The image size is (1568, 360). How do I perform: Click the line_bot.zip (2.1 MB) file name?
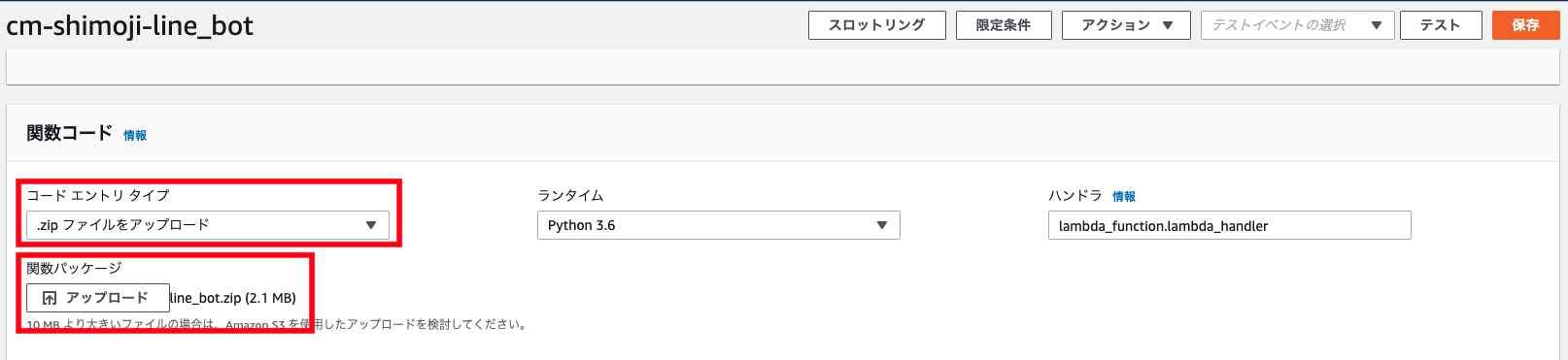[x=233, y=298]
